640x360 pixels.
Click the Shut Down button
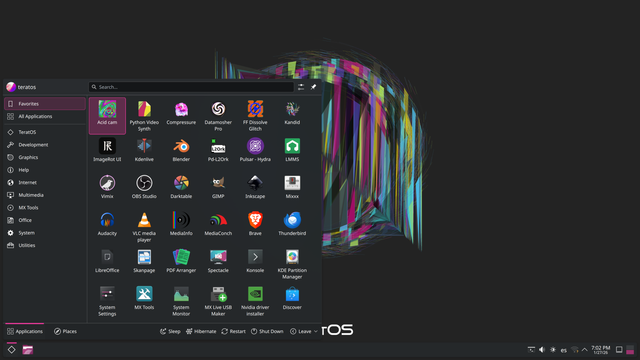click(x=267, y=331)
